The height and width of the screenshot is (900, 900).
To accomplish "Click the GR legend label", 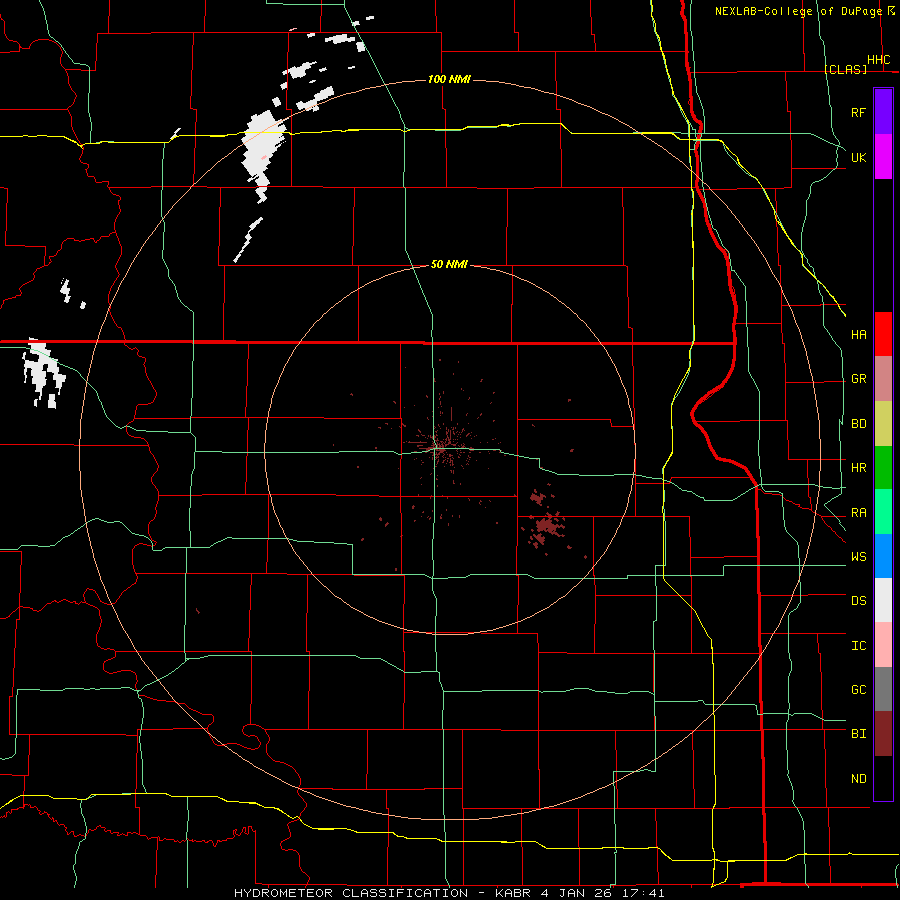I will click(858, 379).
